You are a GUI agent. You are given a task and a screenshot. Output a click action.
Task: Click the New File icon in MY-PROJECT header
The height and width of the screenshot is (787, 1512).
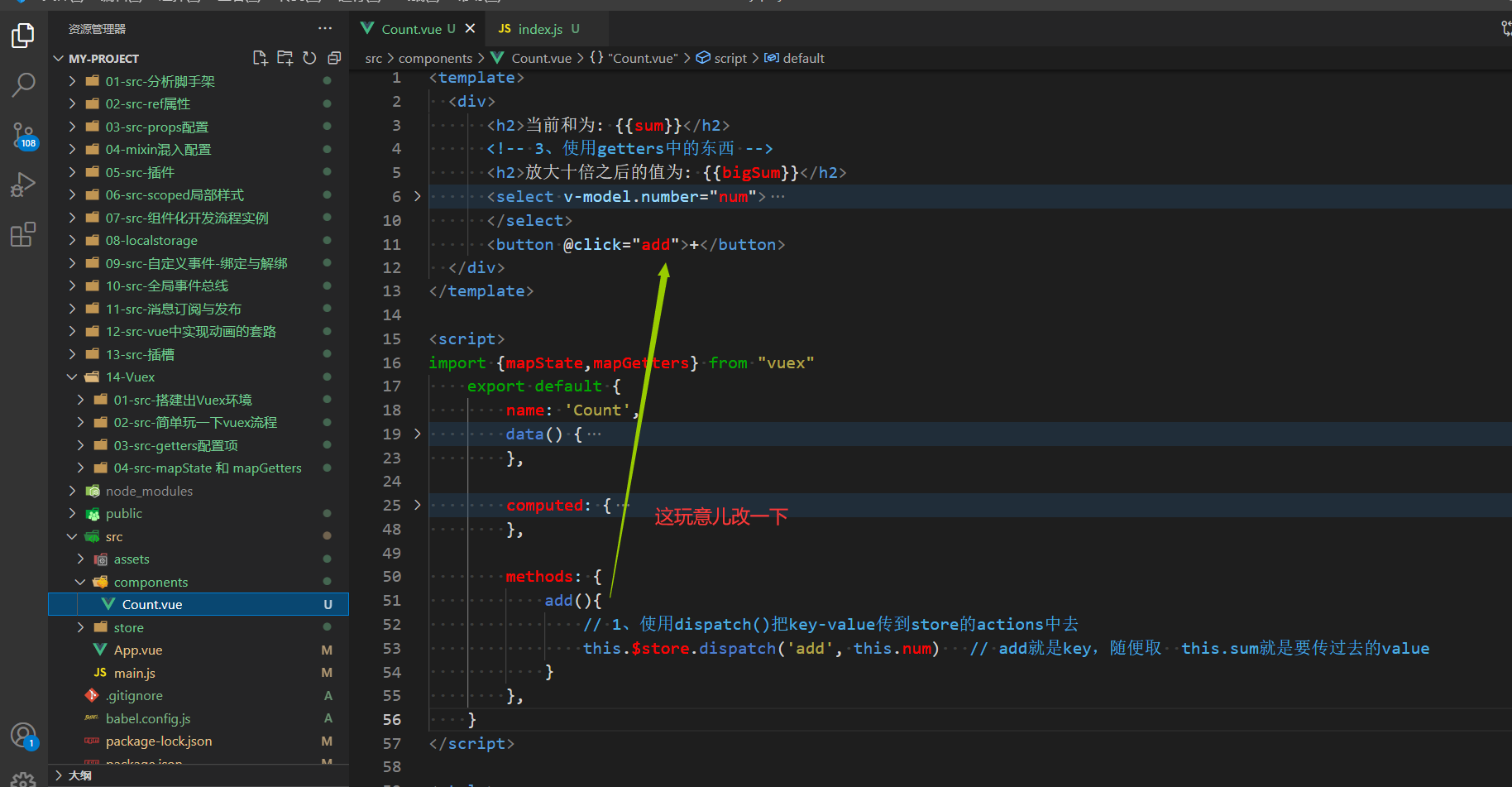click(260, 58)
